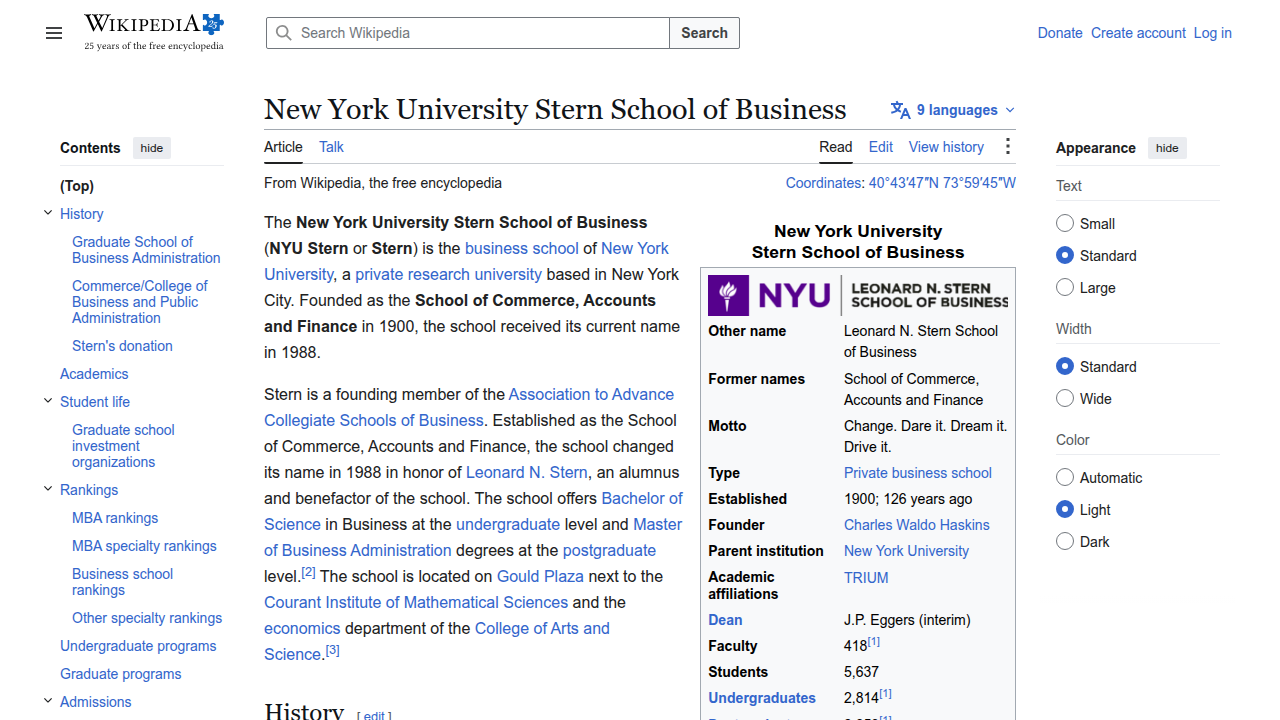Go to Undergraduate programs section
This screenshot has width=1280, height=720.
pyautogui.click(x=138, y=646)
